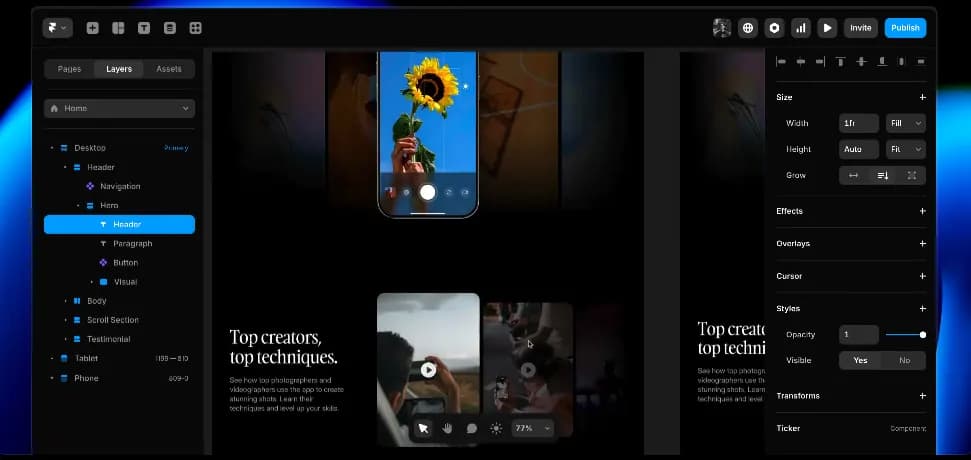This screenshot has height=460, width=971.
Task: Expand the Scroll Section layer
Action: coord(64,320)
